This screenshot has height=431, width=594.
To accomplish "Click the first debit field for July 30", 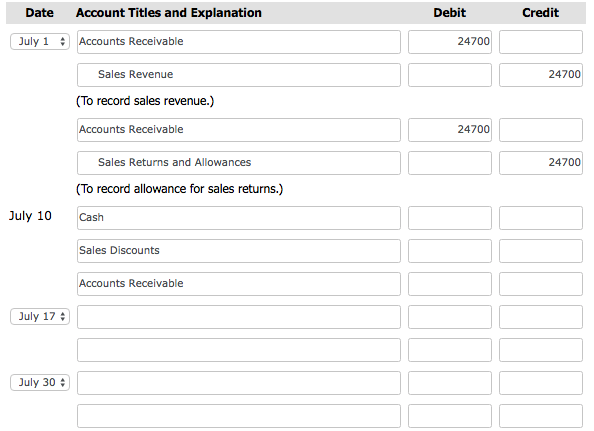I will 450,383.
